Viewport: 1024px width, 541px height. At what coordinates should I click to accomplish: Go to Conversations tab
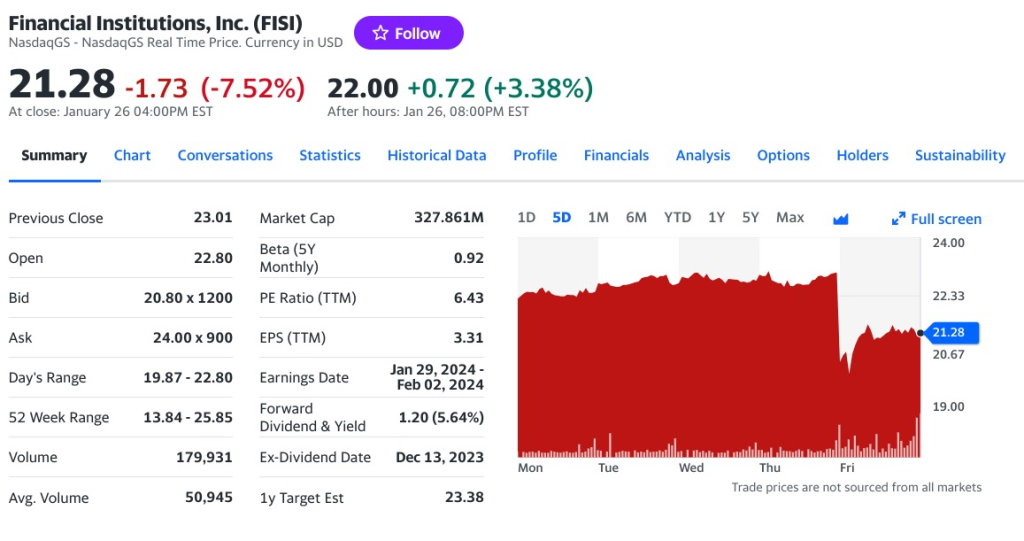click(225, 156)
